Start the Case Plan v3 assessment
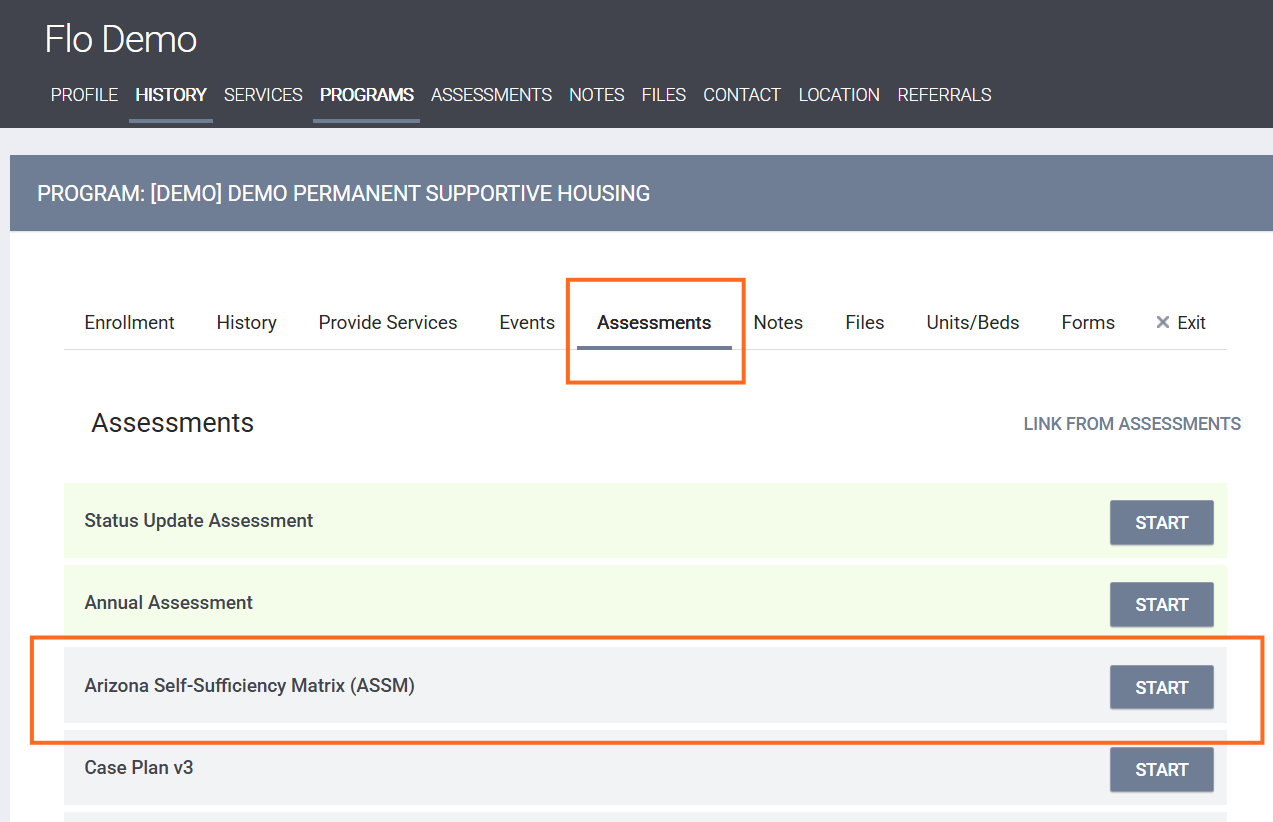The width and height of the screenshot is (1273, 822). click(1162, 770)
